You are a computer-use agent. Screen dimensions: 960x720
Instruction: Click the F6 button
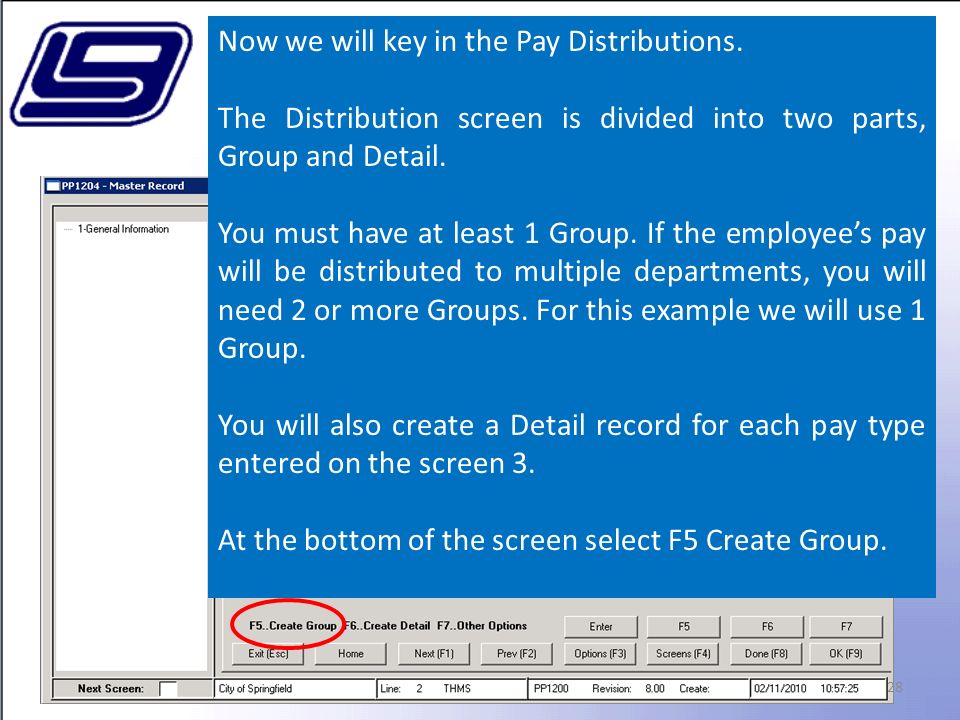click(767, 626)
